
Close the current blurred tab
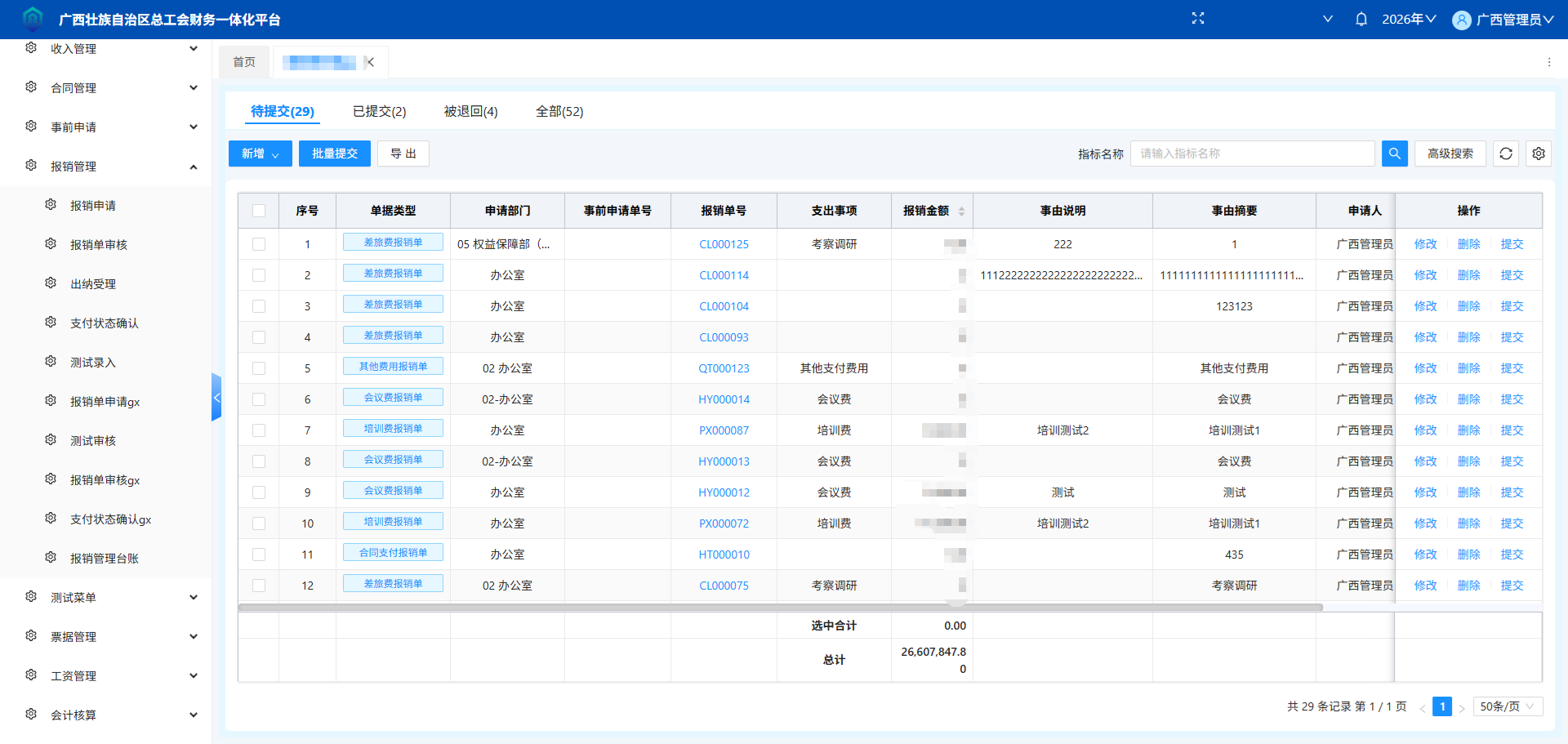pos(370,62)
